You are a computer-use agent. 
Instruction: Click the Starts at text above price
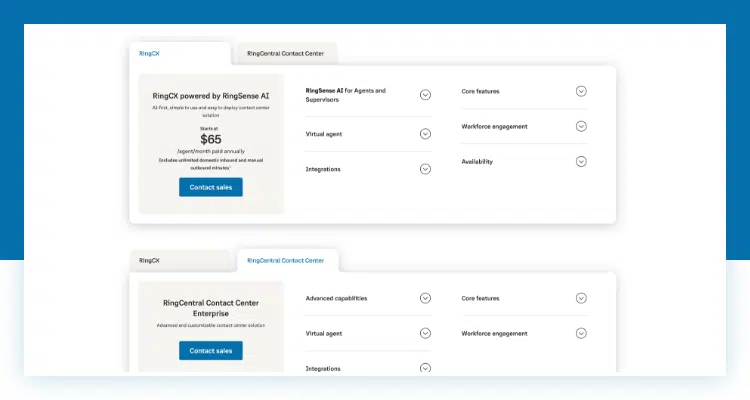(x=209, y=129)
